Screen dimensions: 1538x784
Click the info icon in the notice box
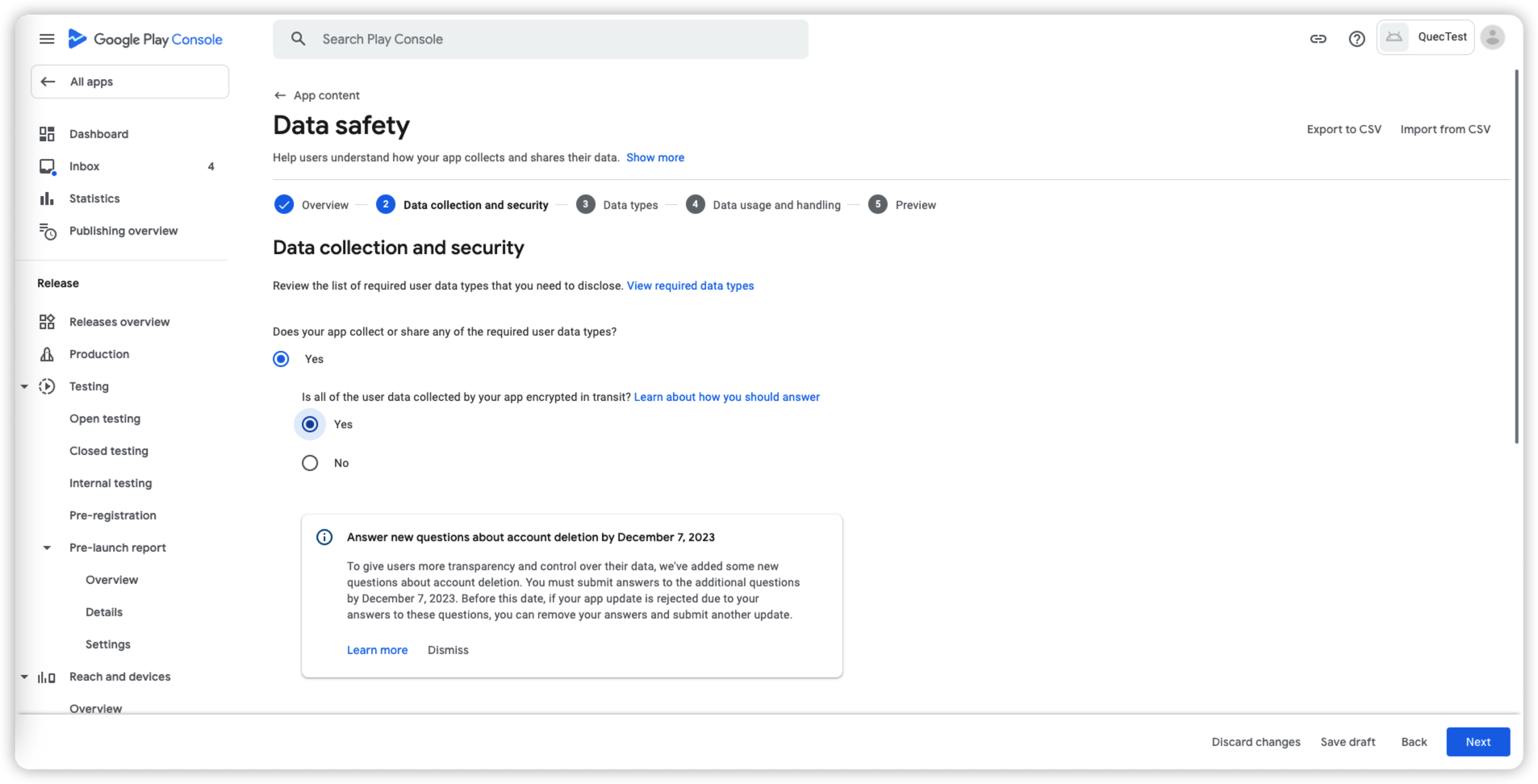[324, 537]
